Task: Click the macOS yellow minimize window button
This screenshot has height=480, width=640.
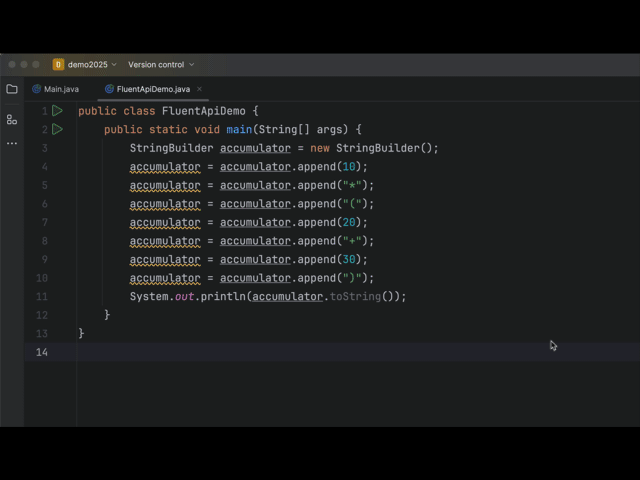Action: click(24, 64)
